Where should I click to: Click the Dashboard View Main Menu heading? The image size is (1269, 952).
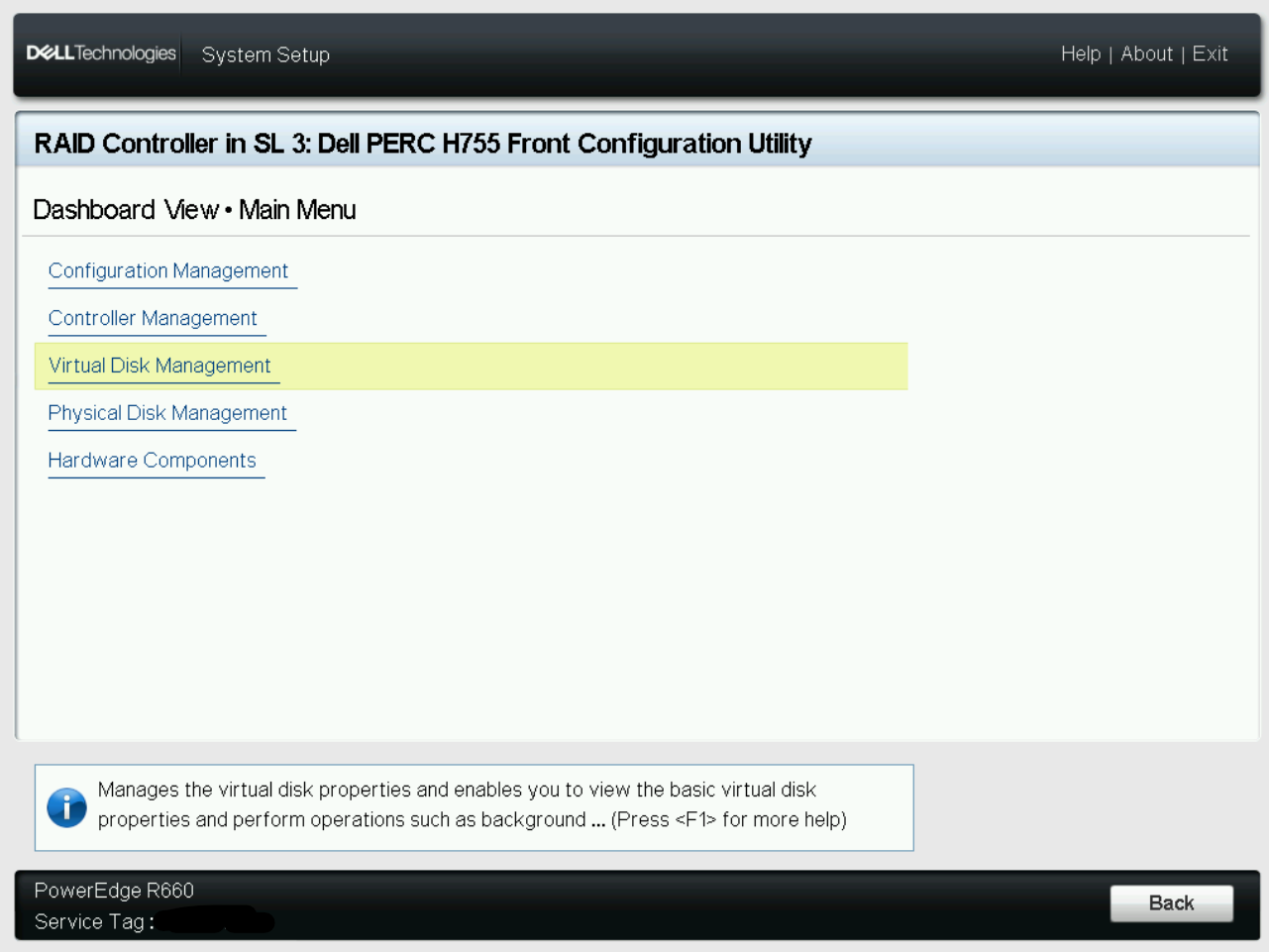click(194, 211)
